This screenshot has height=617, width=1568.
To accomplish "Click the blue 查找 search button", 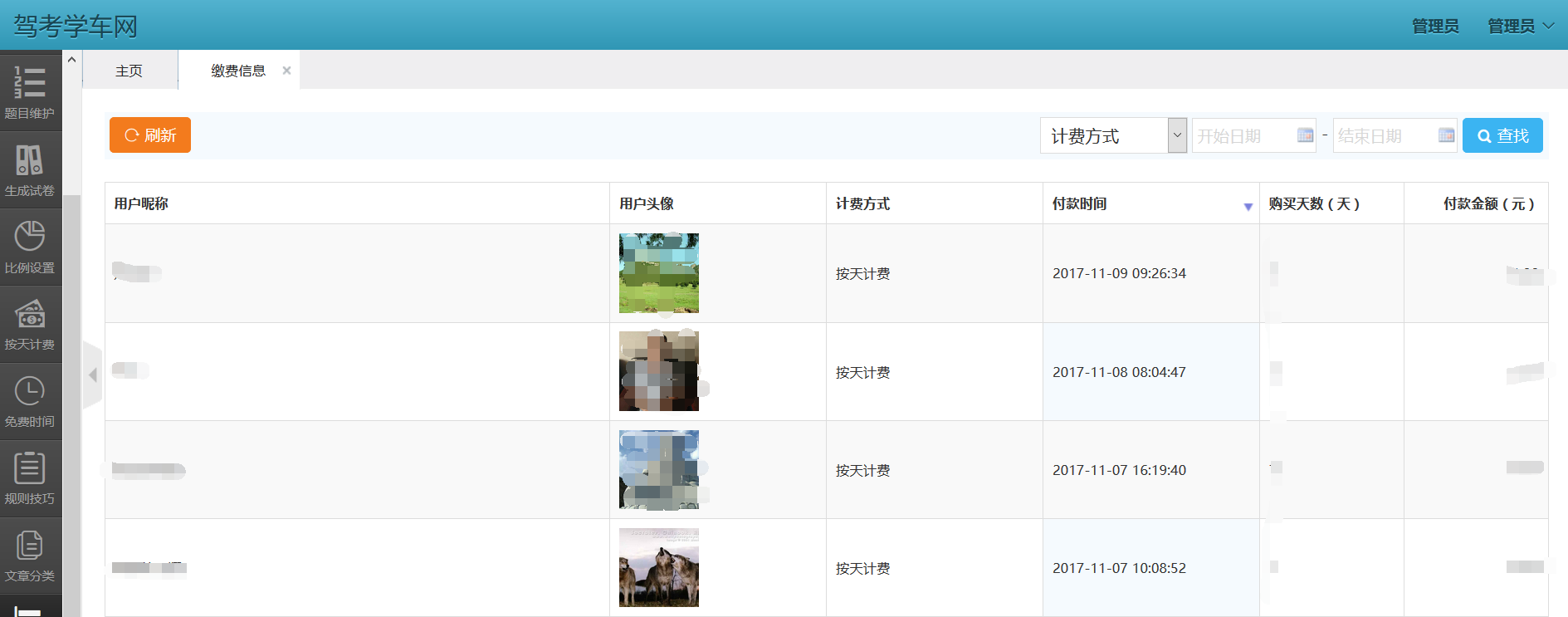I will (1502, 135).
